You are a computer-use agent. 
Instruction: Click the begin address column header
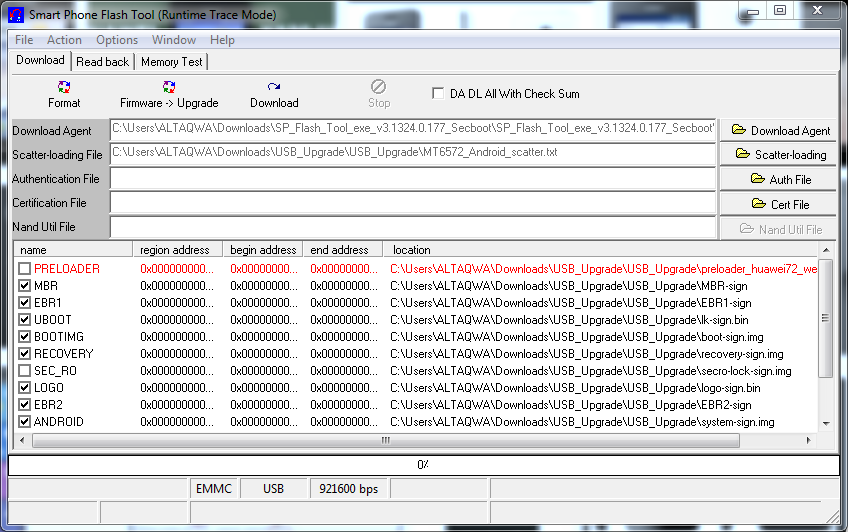tap(263, 250)
